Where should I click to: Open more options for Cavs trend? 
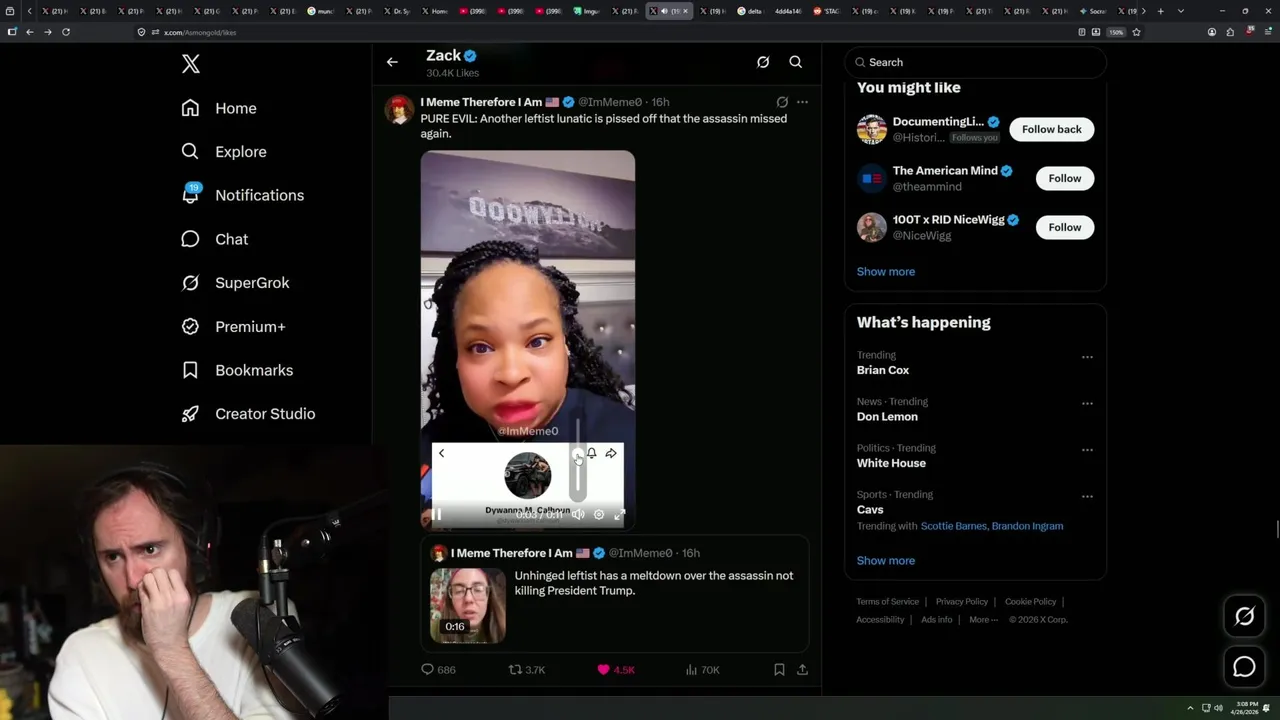pos(1087,497)
